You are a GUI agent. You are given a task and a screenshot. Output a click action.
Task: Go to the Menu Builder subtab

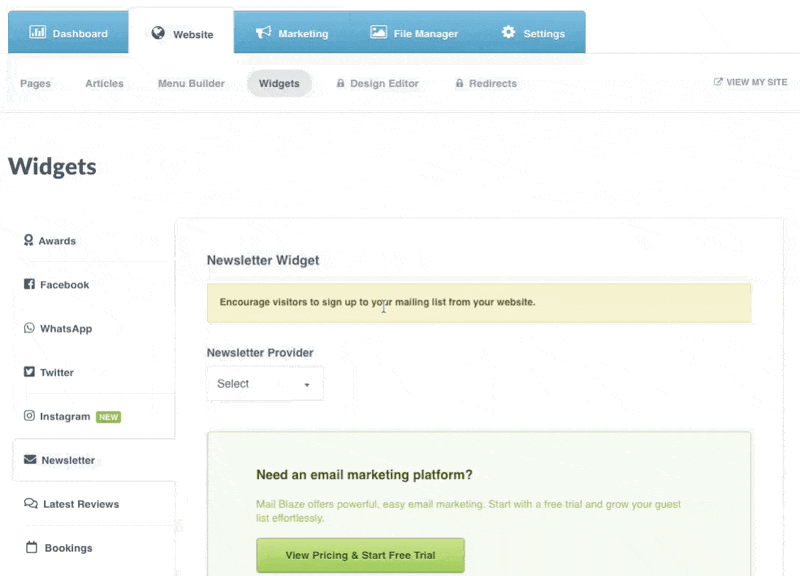[191, 83]
